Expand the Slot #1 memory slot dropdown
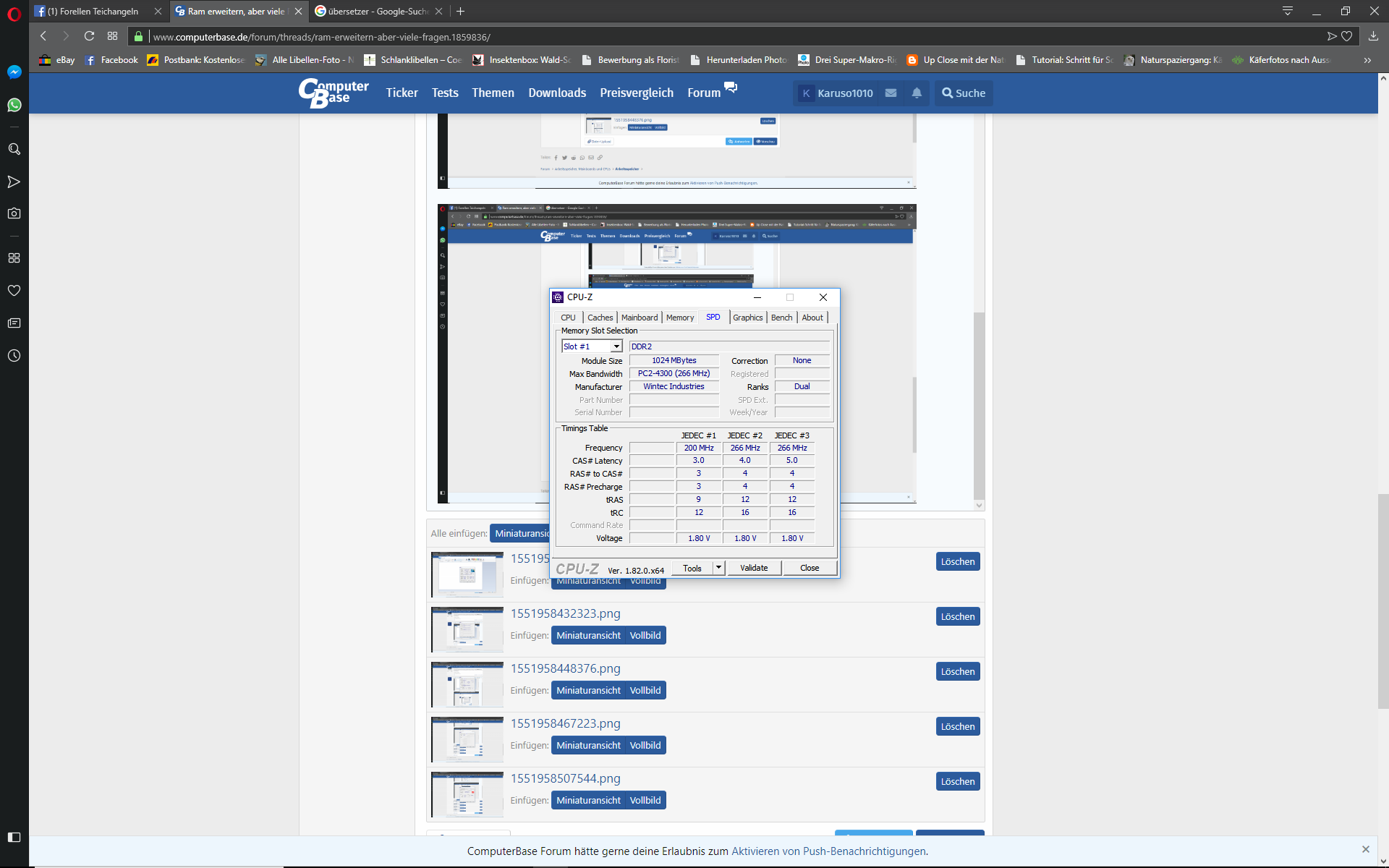Image resolution: width=1389 pixels, height=868 pixels. click(616, 346)
